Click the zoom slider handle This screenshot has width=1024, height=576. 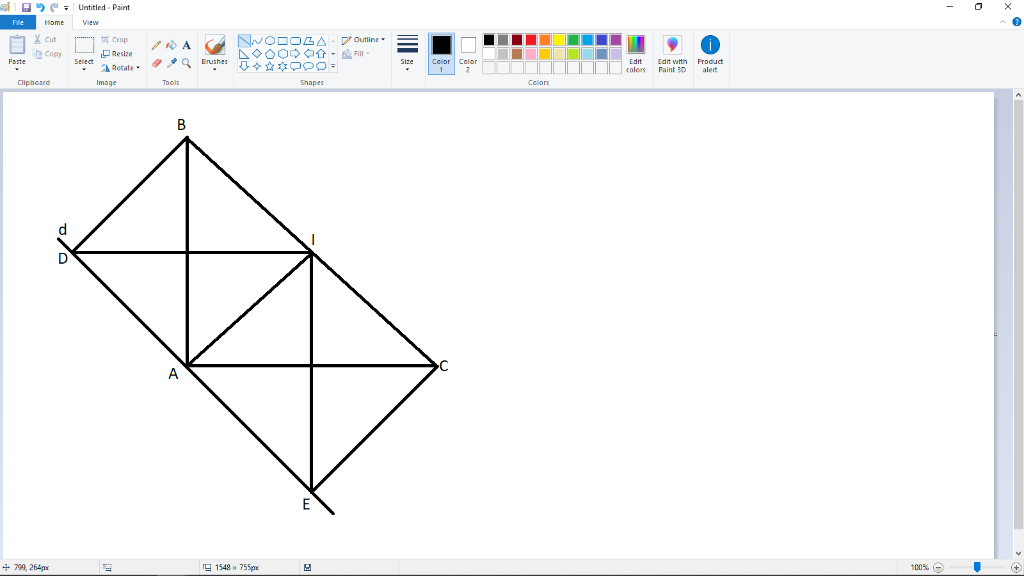(977, 568)
